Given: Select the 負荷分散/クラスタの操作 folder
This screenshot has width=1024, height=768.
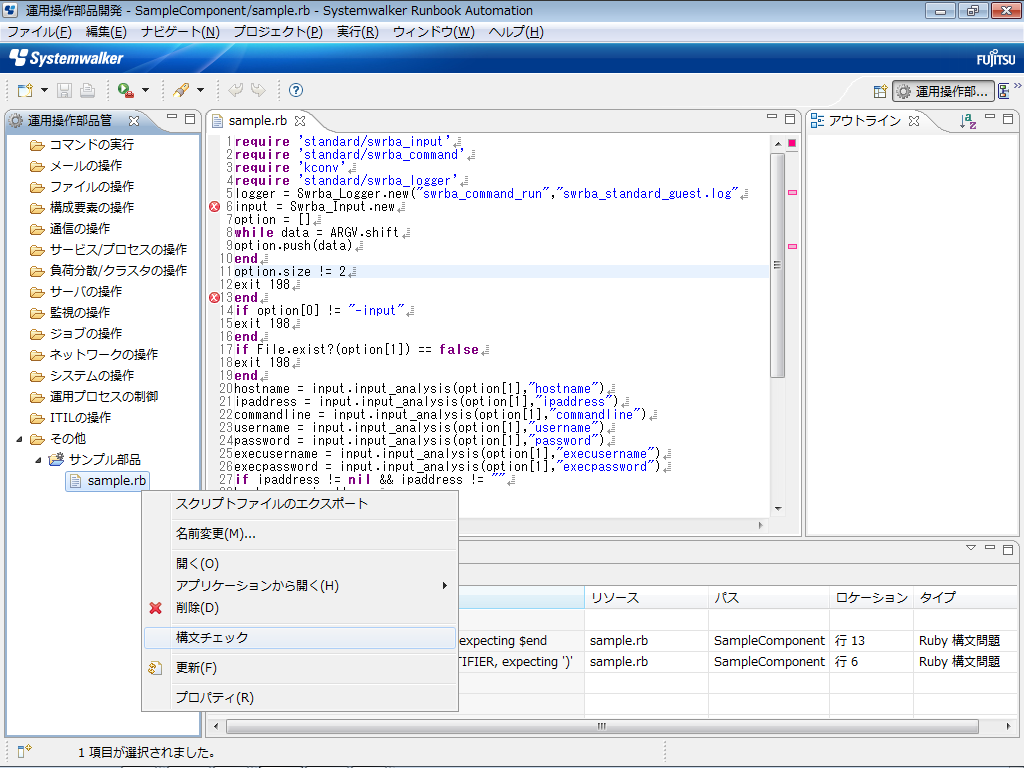Looking at the screenshot, I should 109,270.
